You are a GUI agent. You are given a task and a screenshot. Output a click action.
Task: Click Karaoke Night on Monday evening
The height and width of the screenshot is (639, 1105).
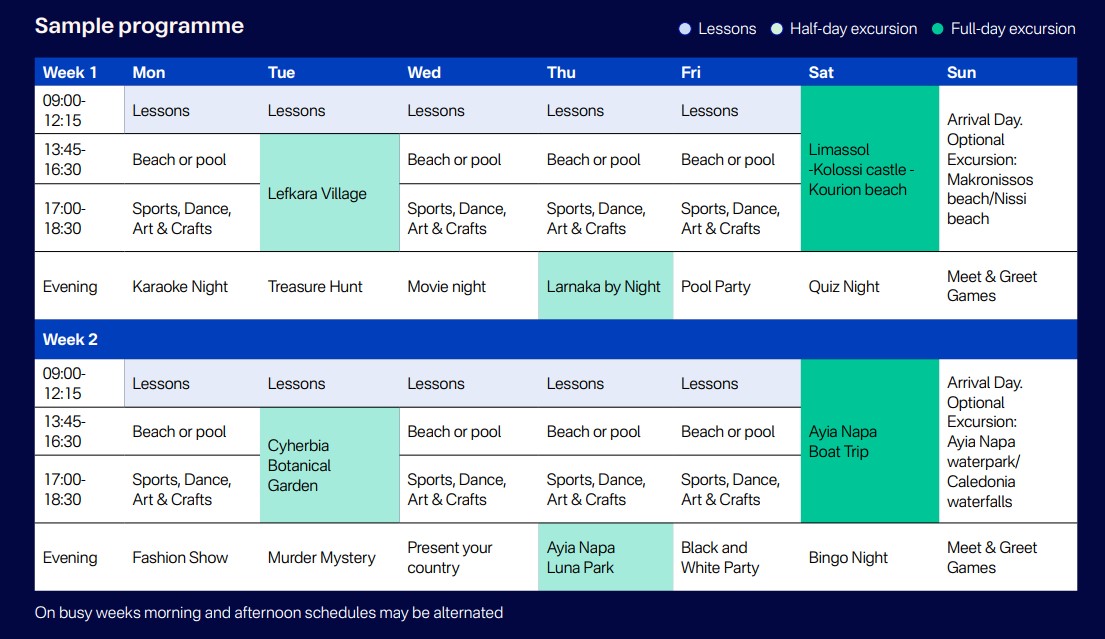point(180,287)
